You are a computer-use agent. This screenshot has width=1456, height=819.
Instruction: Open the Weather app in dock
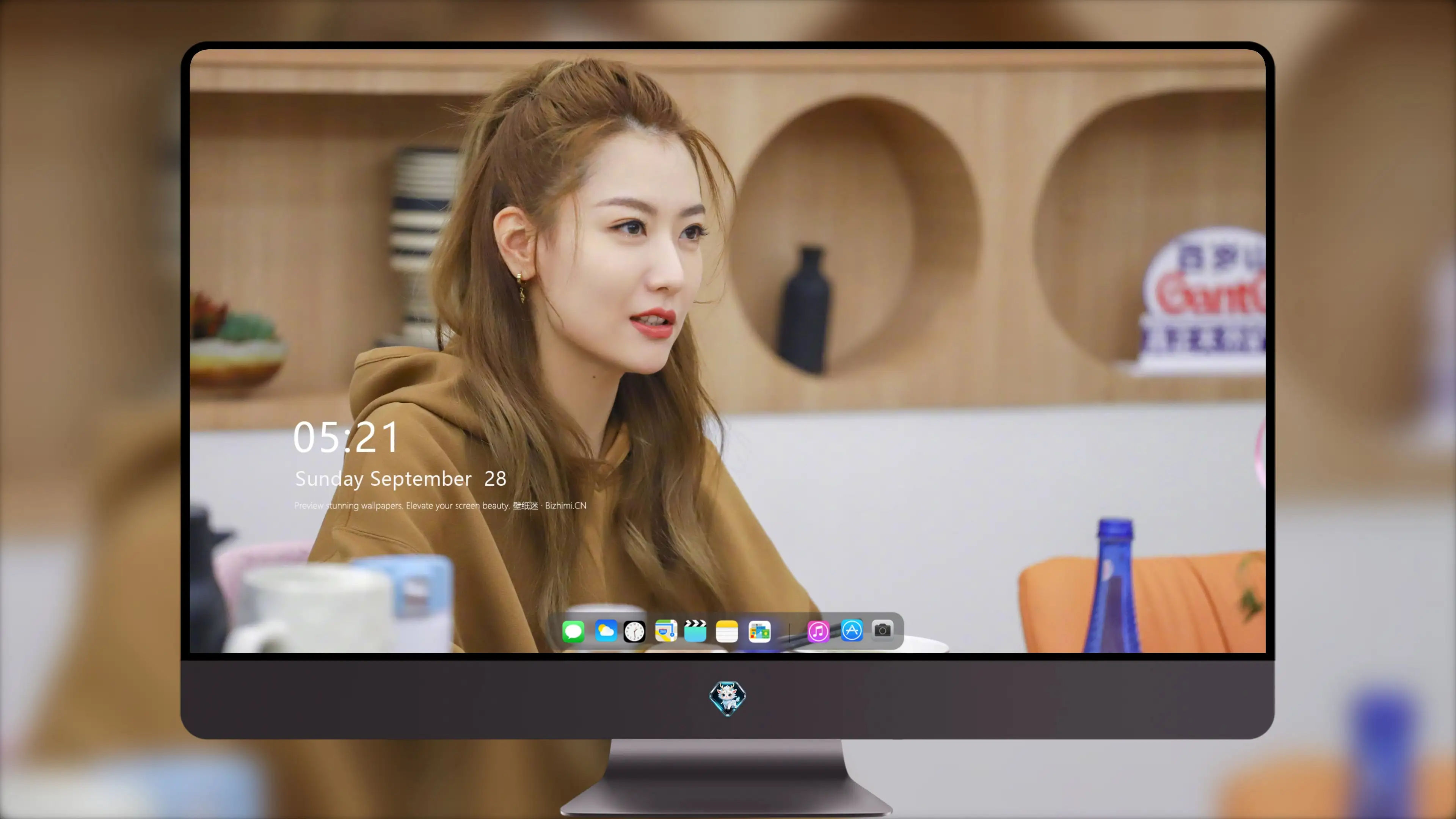(x=606, y=631)
